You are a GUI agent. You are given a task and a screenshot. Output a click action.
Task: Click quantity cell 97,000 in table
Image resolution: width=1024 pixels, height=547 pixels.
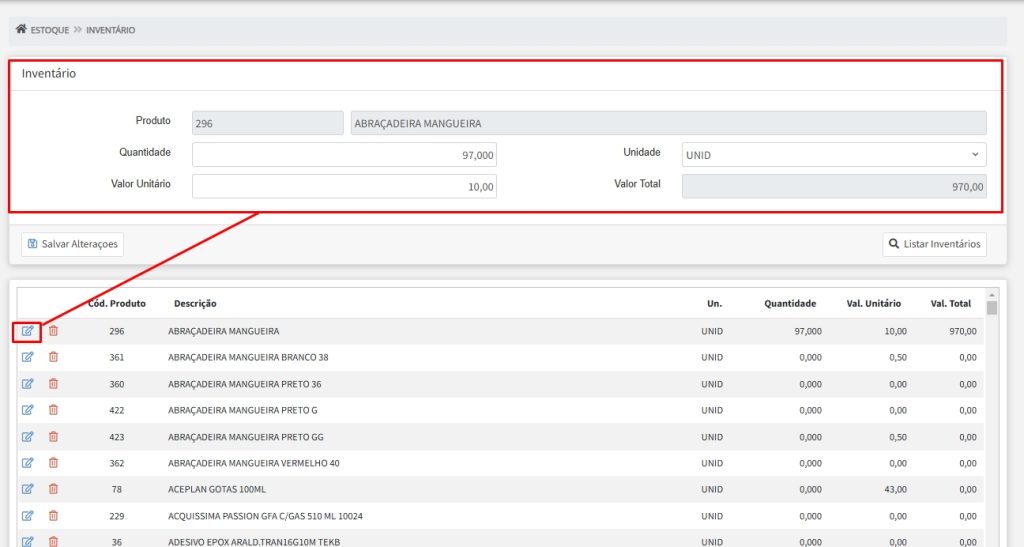(808, 331)
